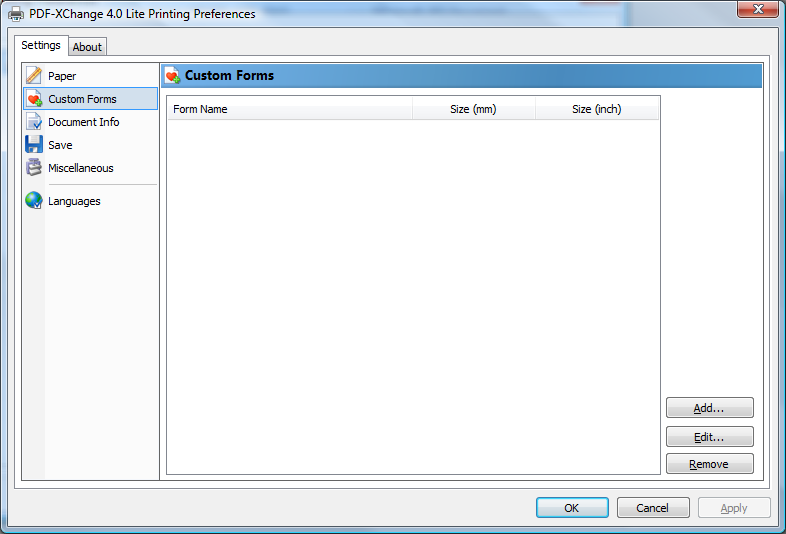Click the Miscellaneous icon in sidebar
Screen dimensions: 786x534
(34, 167)
